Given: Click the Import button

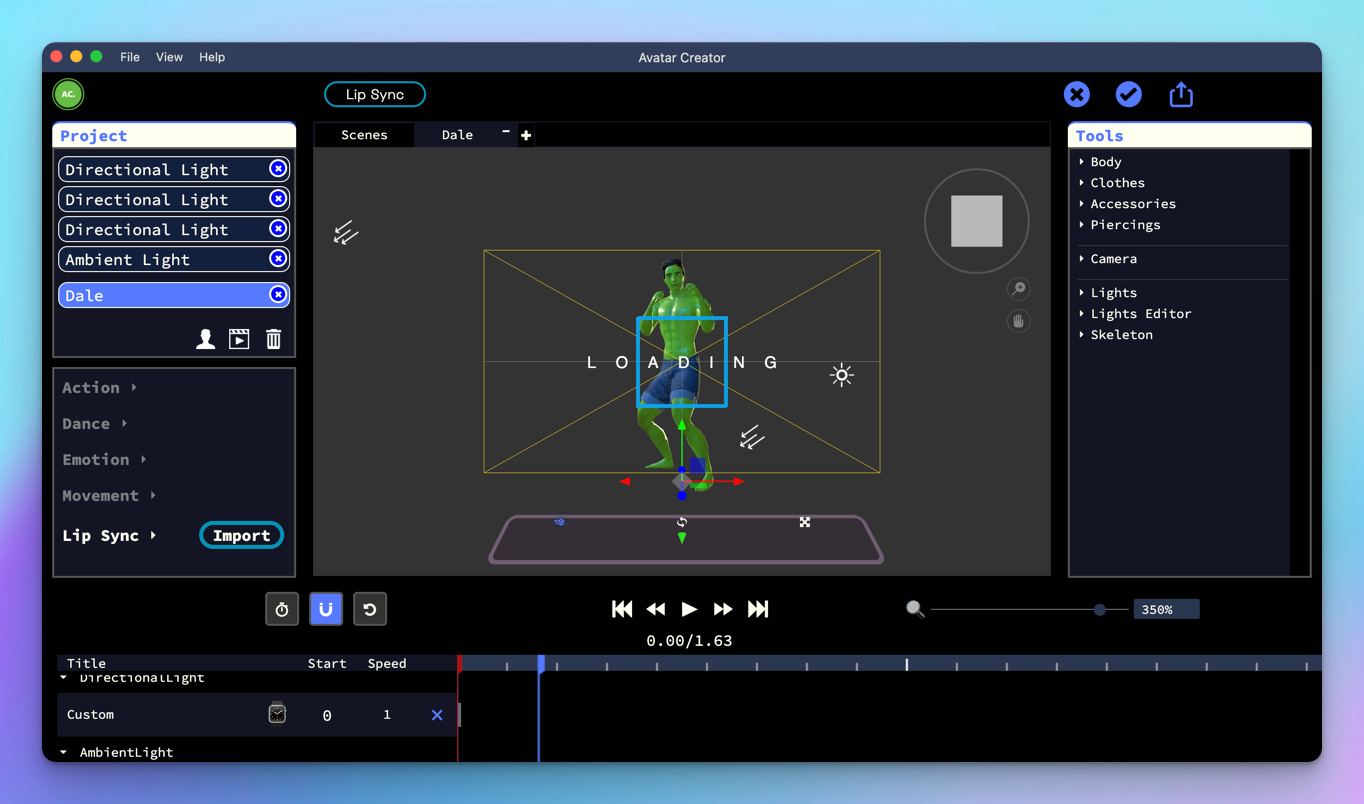Looking at the screenshot, I should coord(241,535).
